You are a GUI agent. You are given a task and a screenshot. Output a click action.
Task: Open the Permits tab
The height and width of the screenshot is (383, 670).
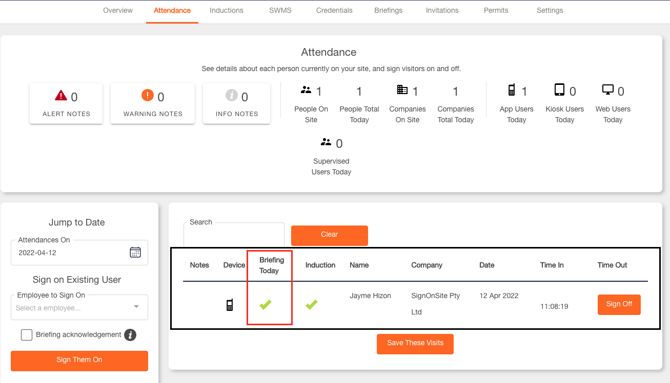(496, 10)
